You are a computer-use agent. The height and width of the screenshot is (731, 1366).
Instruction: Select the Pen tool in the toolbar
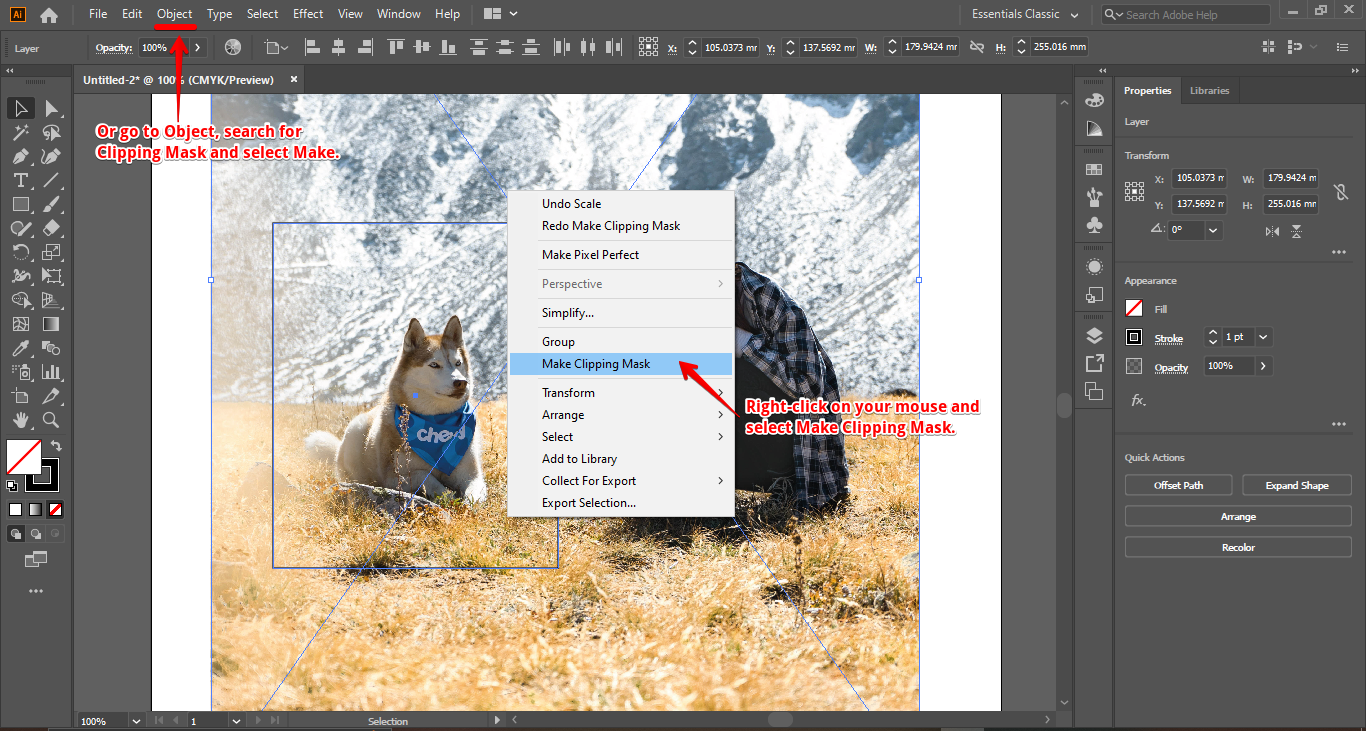tap(20, 156)
